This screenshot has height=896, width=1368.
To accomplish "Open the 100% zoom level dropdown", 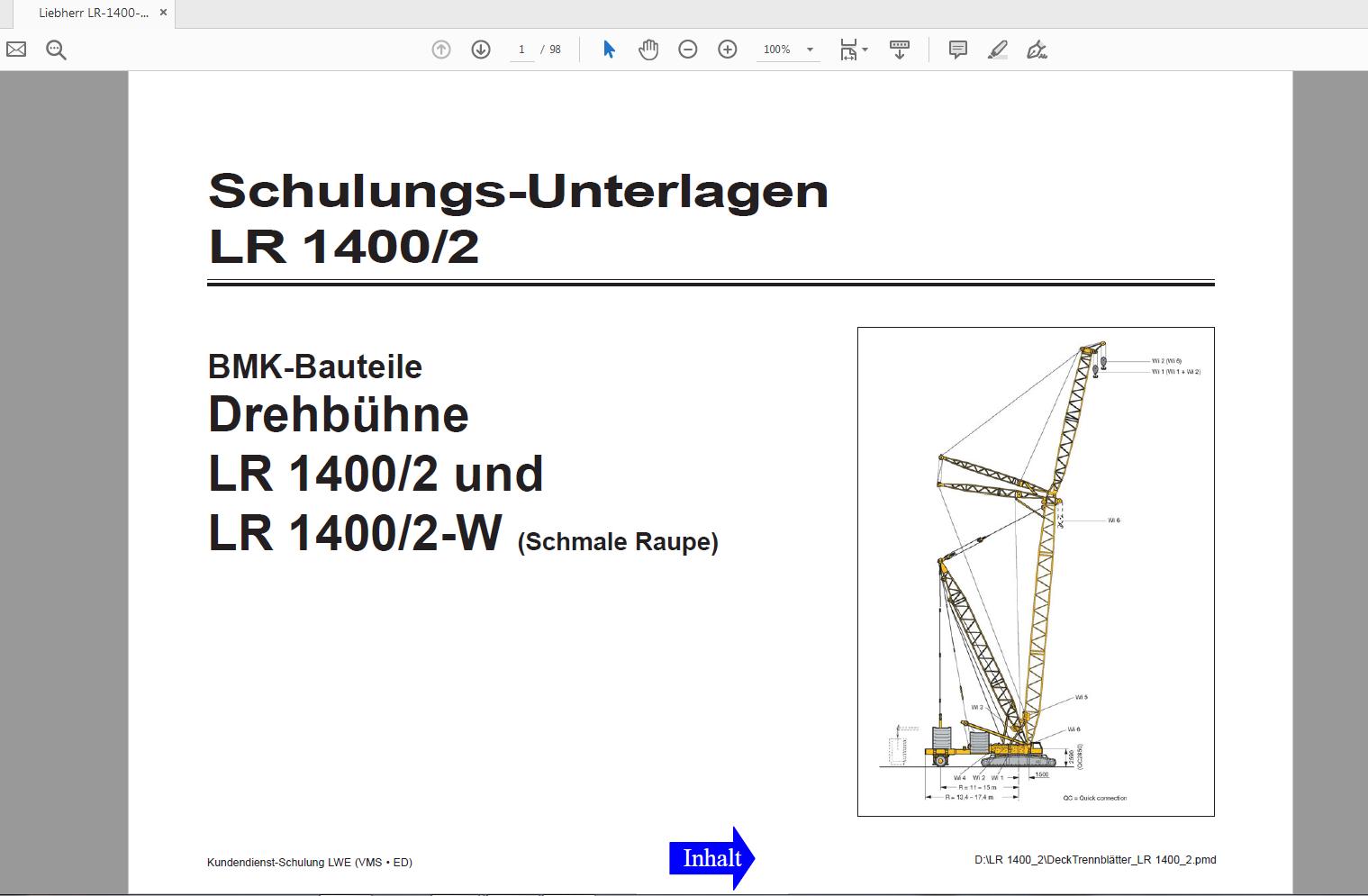I will click(x=788, y=50).
